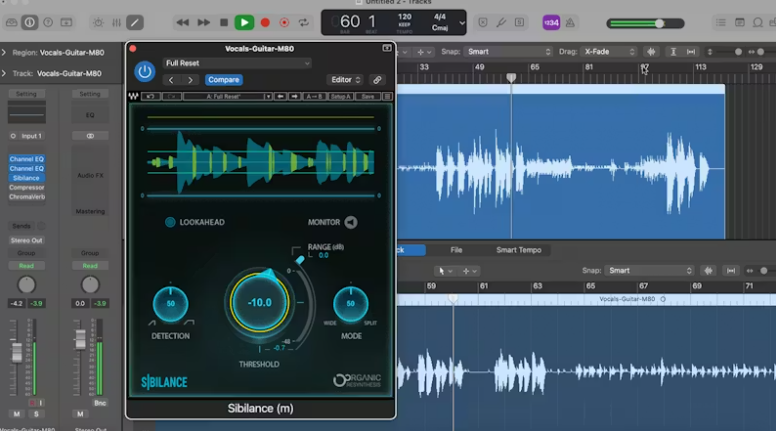Image resolution: width=776 pixels, height=431 pixels.
Task: Click the Range value 0.0 field
Action: point(324,255)
